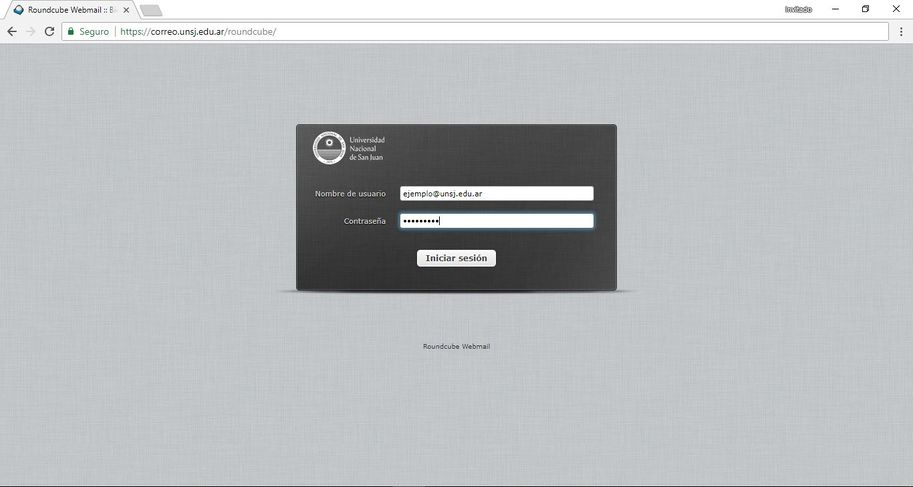
Task: Open the Chrome three-dot menu
Action: point(900,32)
